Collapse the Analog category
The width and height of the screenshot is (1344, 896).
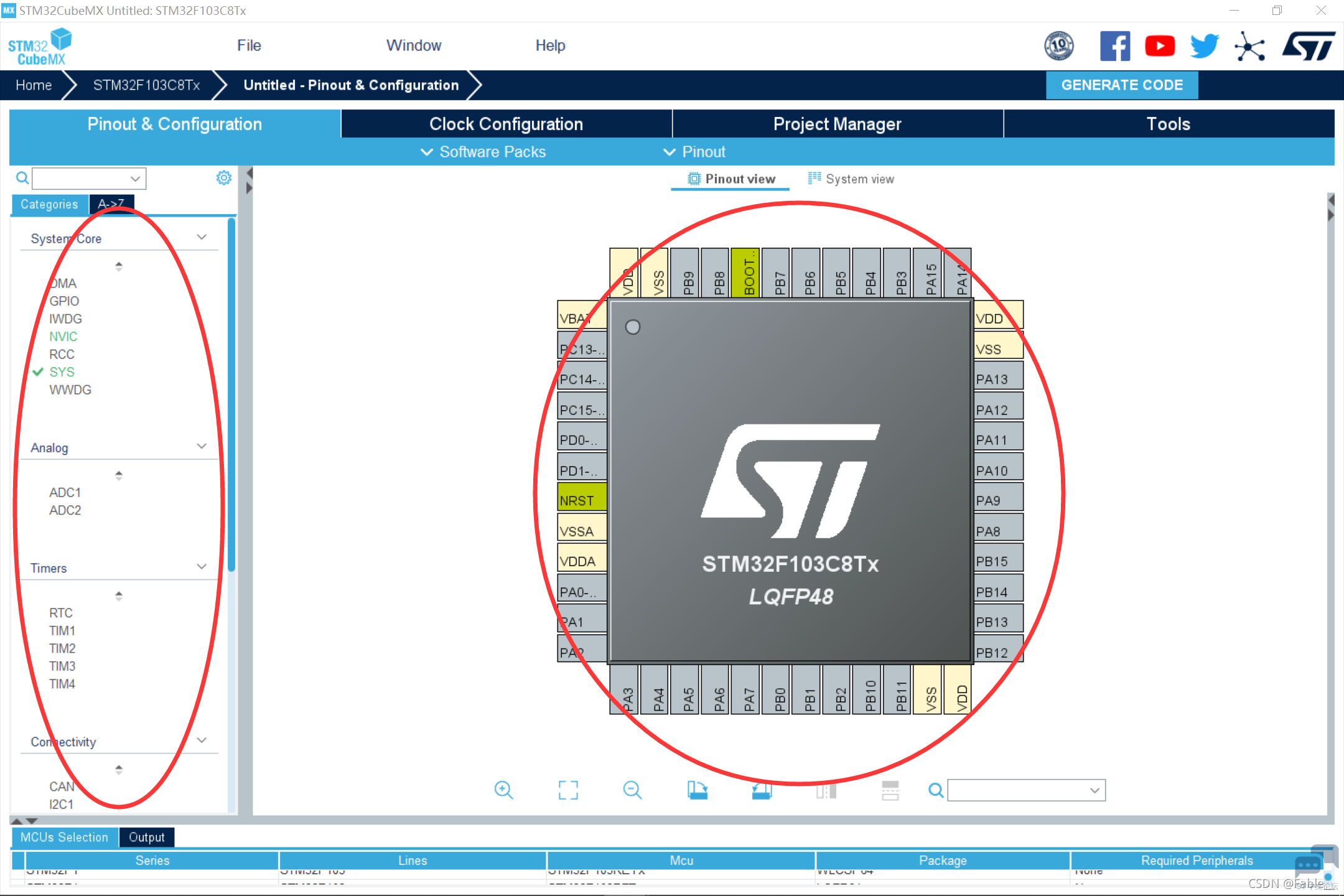tap(202, 446)
